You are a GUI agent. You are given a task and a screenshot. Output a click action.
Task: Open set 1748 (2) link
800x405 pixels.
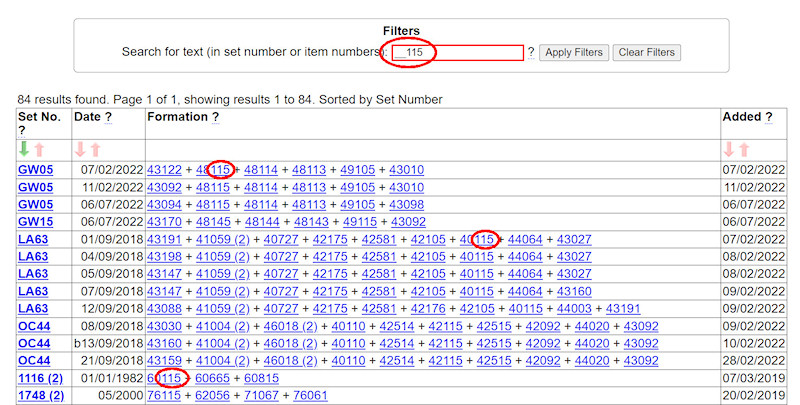coord(40,395)
